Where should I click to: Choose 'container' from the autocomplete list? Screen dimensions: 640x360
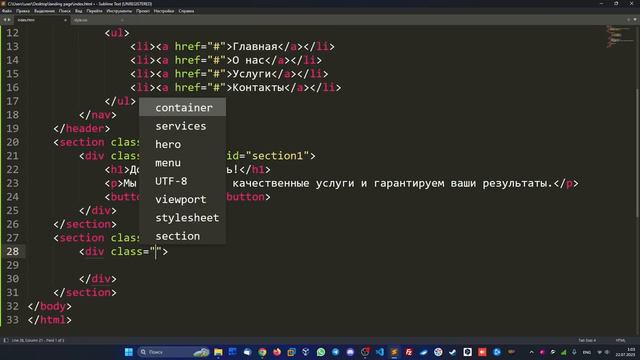pos(182,108)
